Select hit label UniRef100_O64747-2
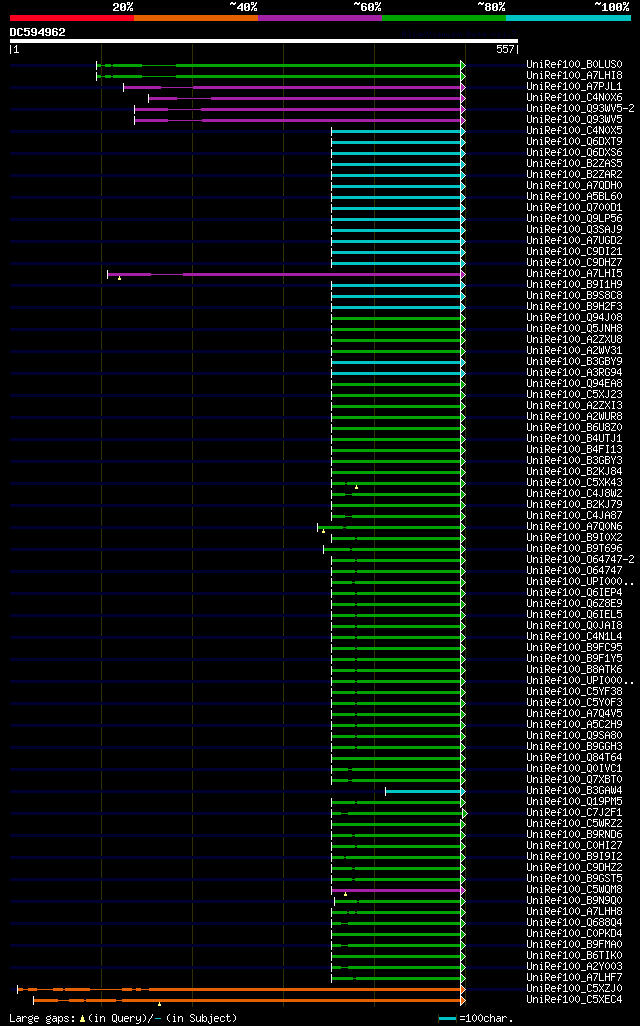The image size is (640, 1026). click(580, 559)
